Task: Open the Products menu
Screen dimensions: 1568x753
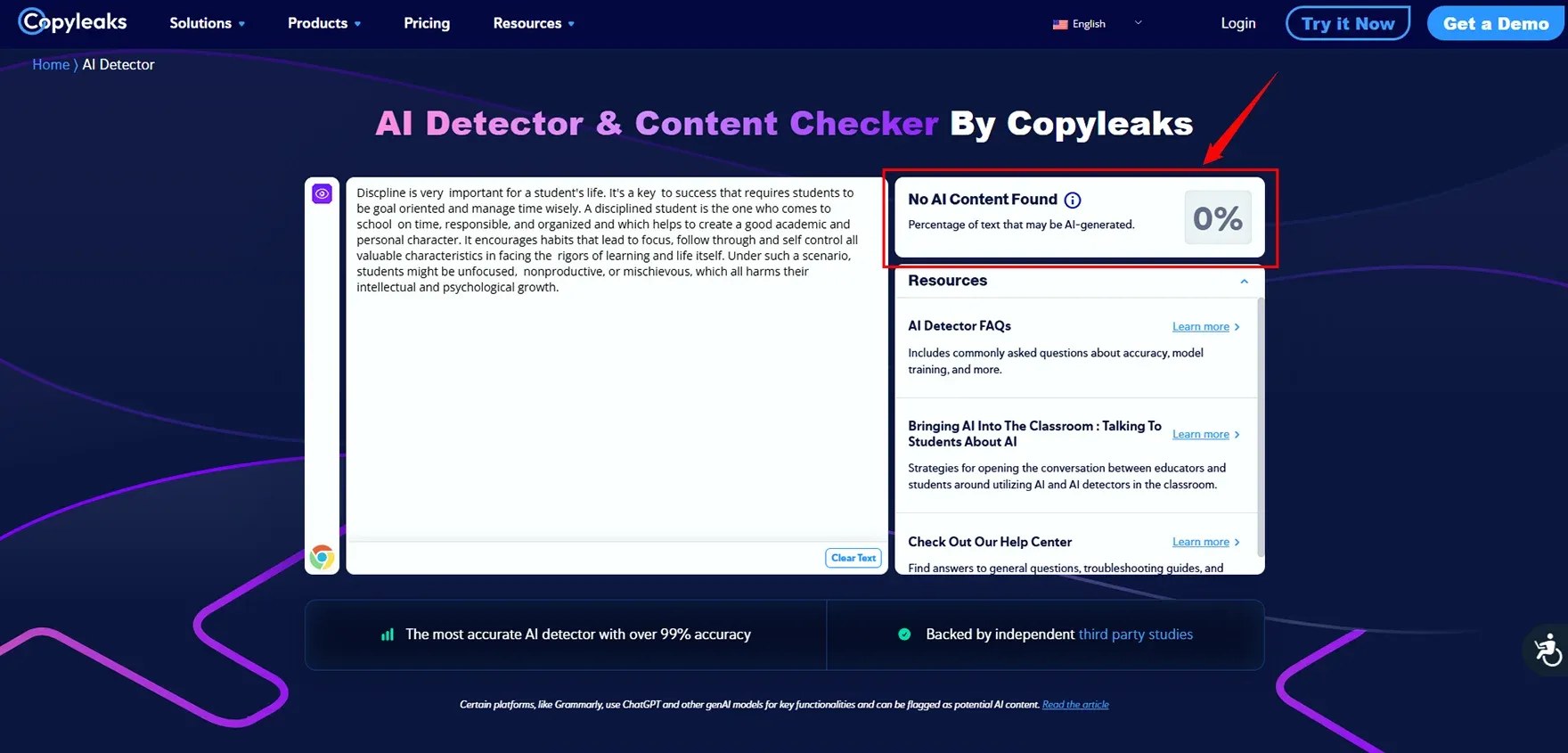Action: tap(324, 23)
